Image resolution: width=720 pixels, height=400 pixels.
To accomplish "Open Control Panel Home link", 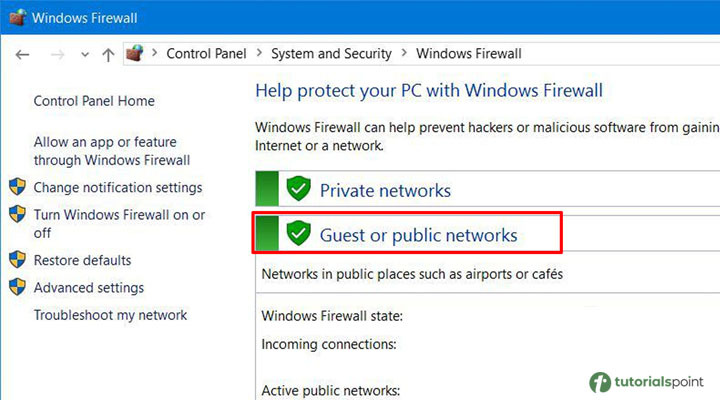I will (x=94, y=101).
